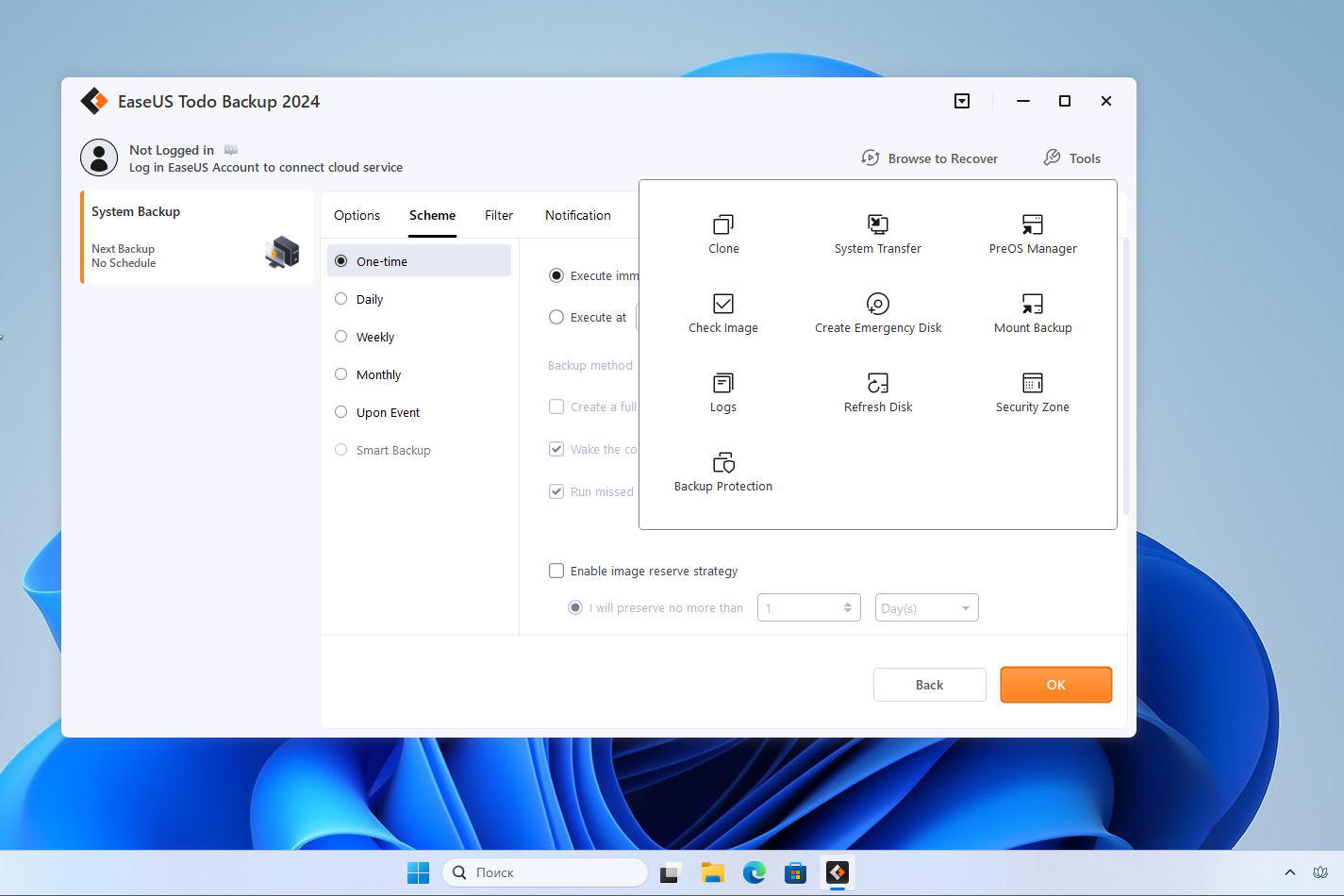Click the message icon beside Not Logged in

pos(231,150)
